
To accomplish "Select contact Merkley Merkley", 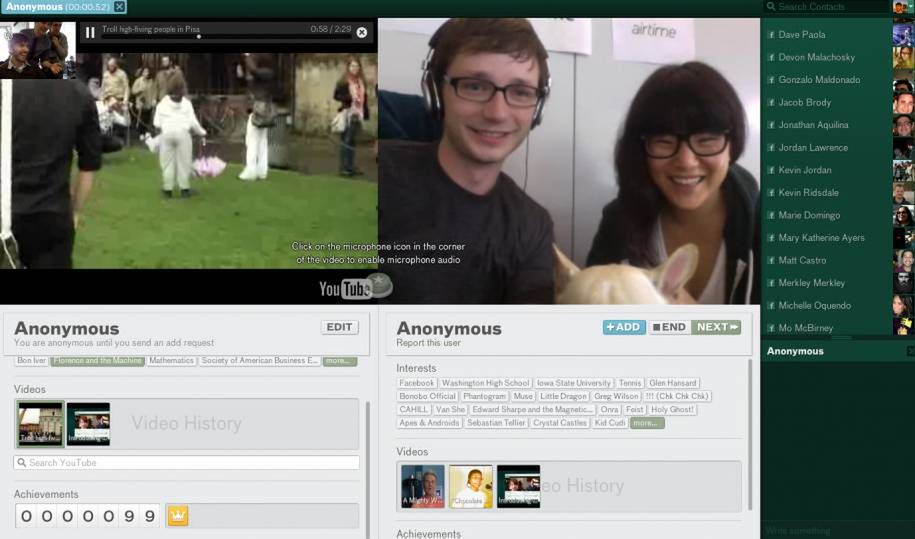I will pos(812,283).
